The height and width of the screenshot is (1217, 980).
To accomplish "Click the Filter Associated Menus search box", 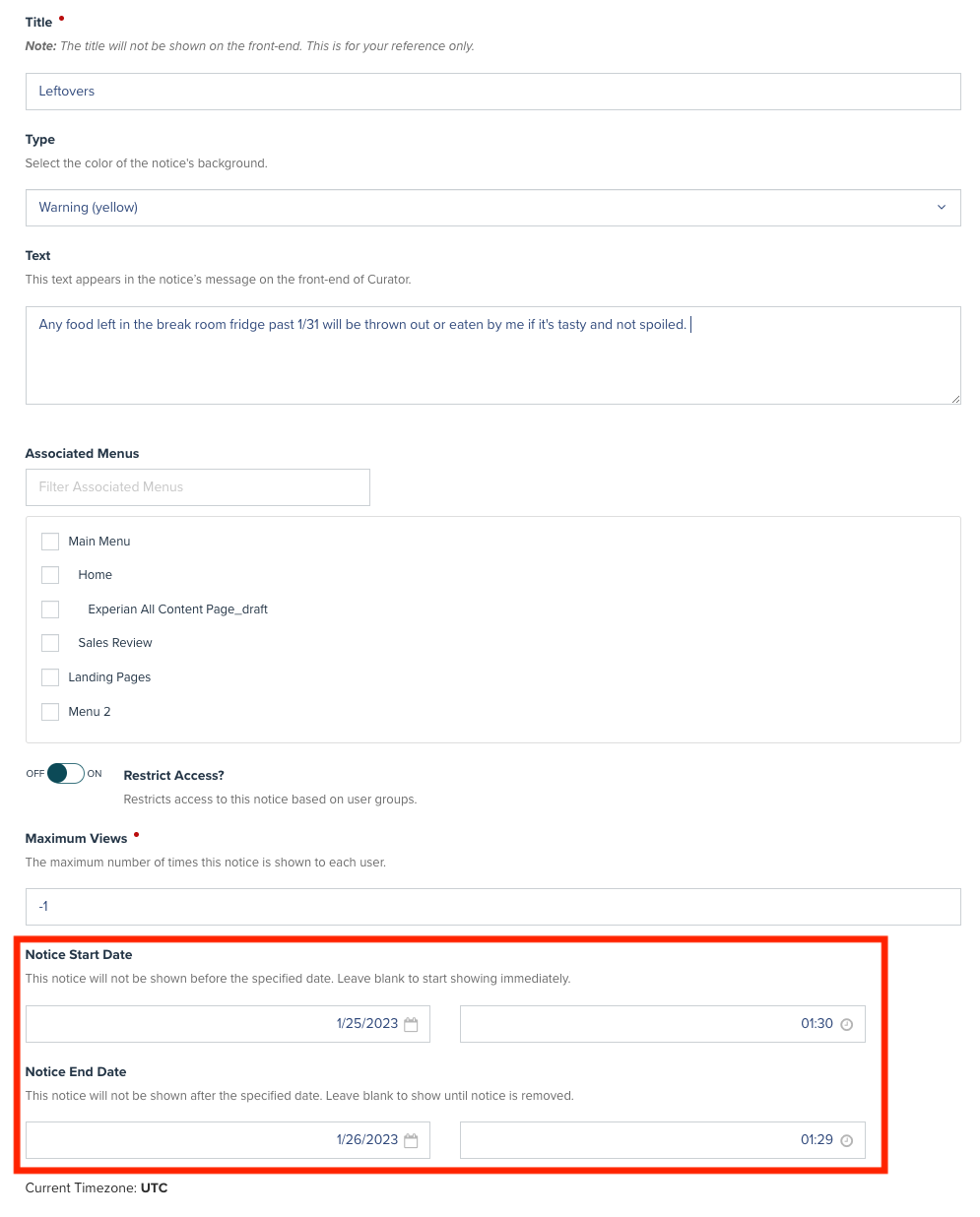I will pos(198,487).
